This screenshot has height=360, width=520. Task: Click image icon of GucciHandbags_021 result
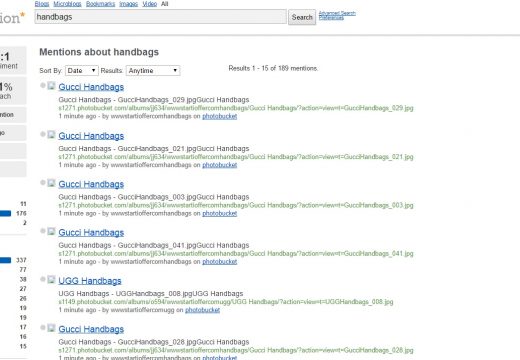tap(51, 135)
